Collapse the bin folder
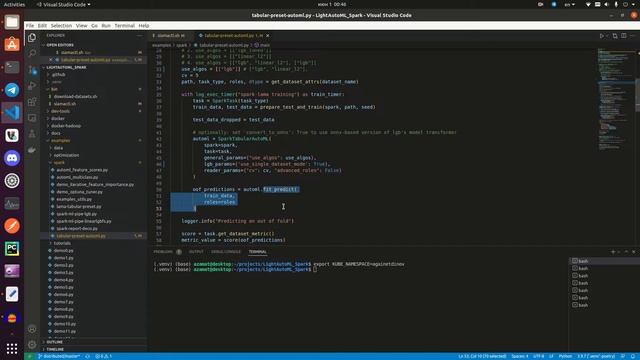The width and height of the screenshot is (640, 360). click(54, 89)
